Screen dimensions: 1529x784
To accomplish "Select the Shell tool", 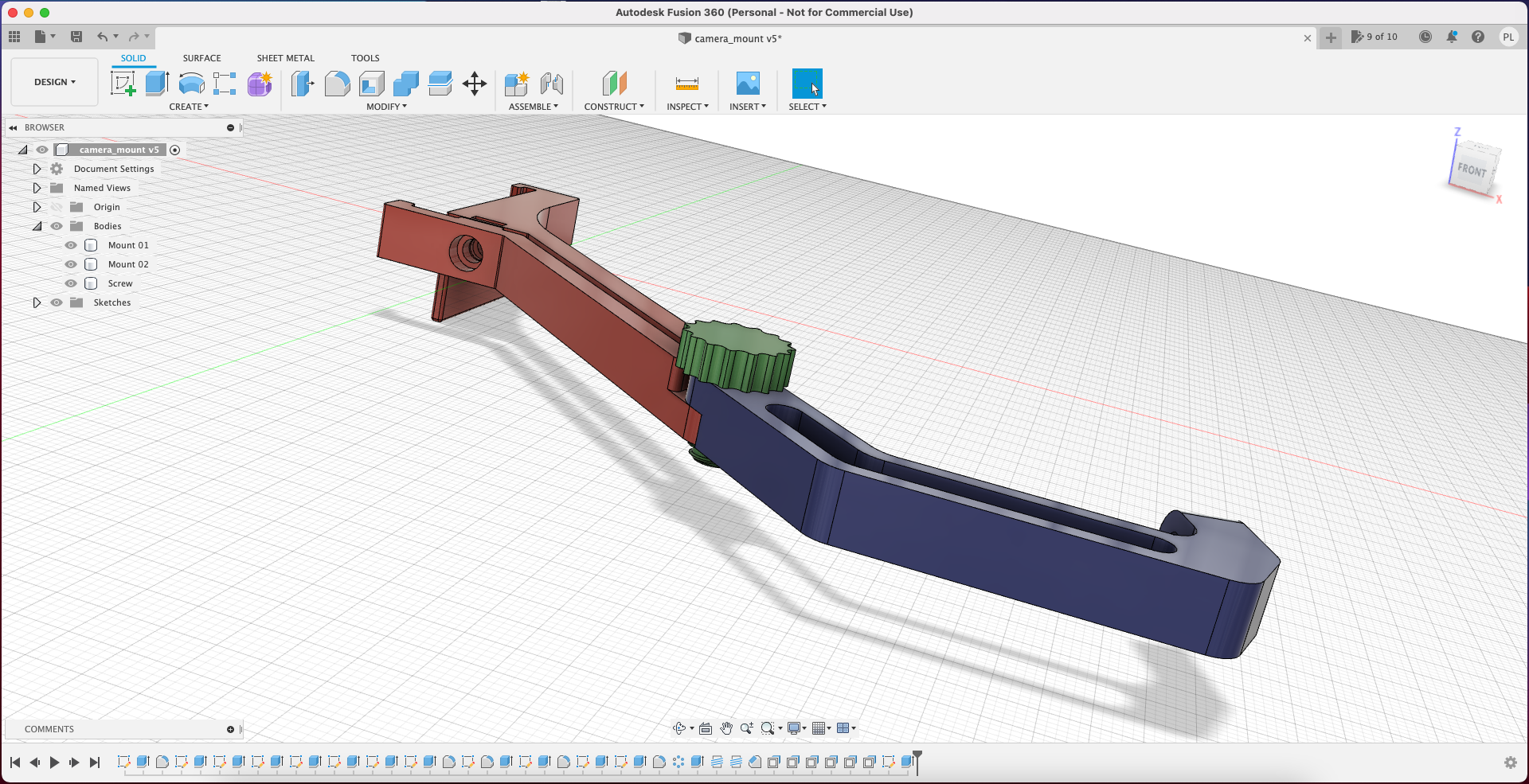I will (x=371, y=83).
